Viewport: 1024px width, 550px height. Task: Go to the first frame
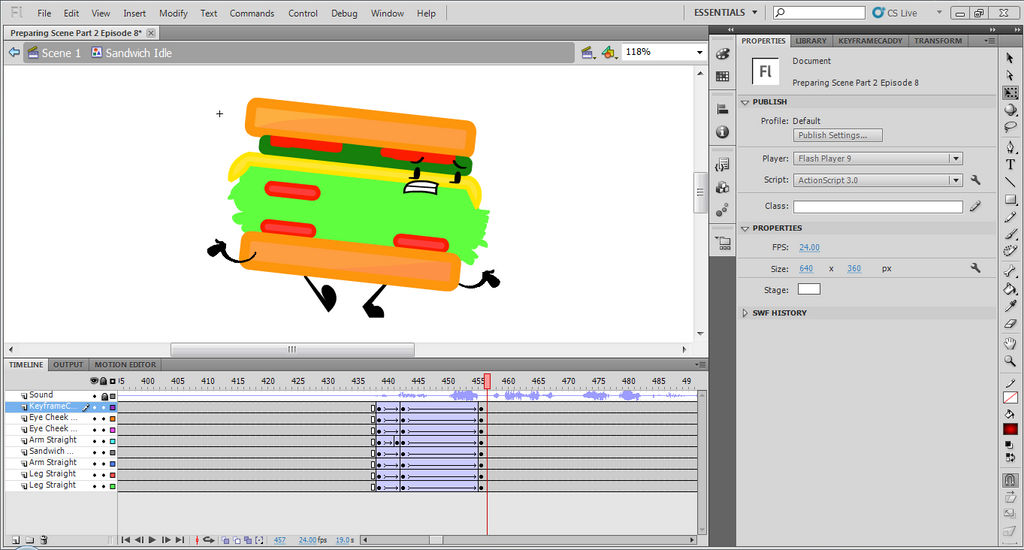[x=125, y=540]
